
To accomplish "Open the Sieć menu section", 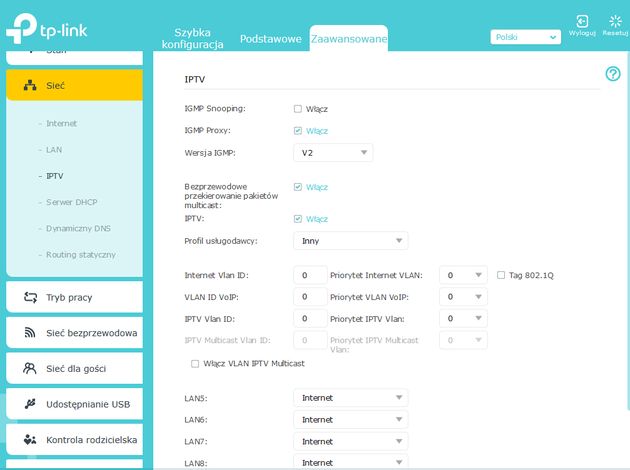I will coord(74,85).
